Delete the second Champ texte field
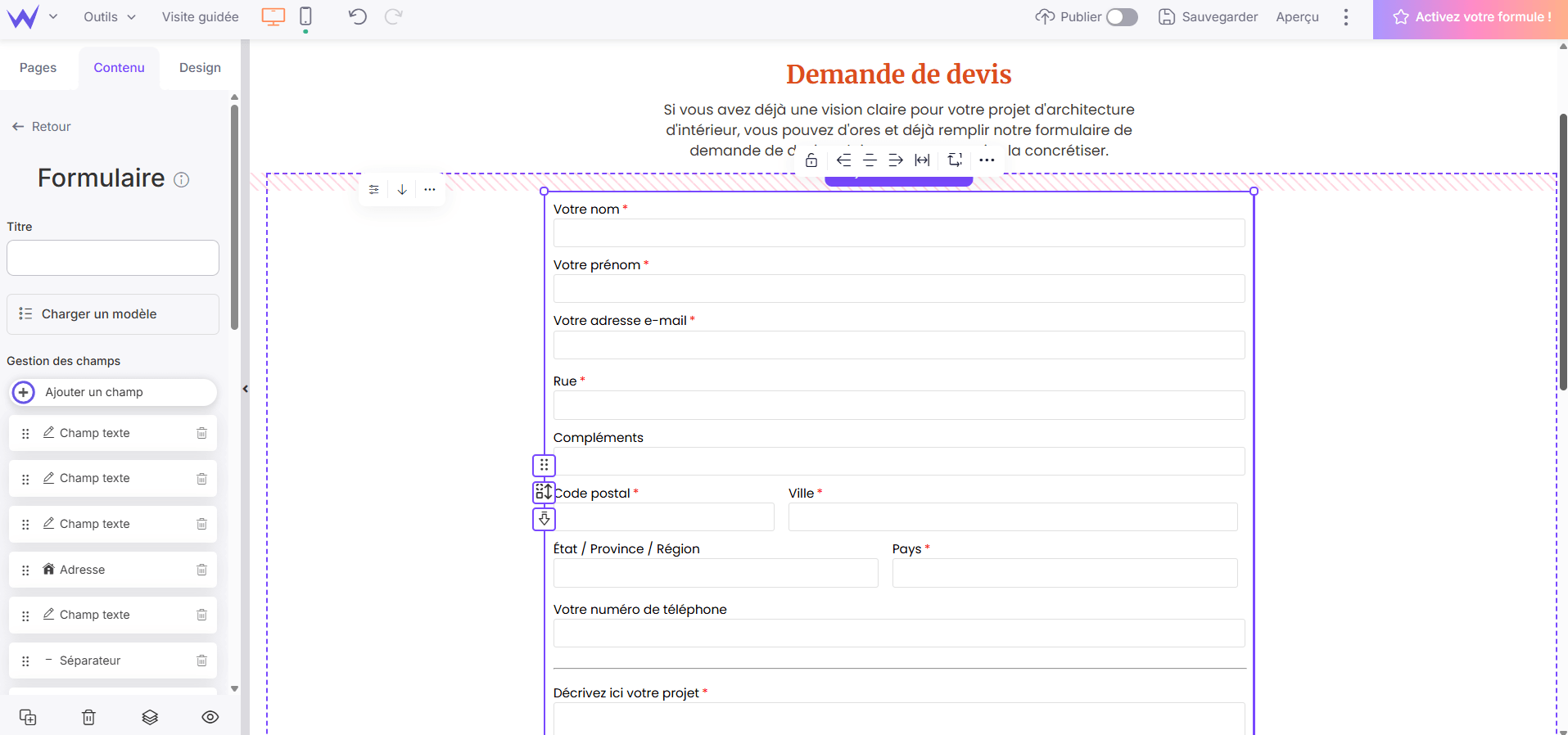Viewport: 1568px width, 735px height. click(x=201, y=479)
